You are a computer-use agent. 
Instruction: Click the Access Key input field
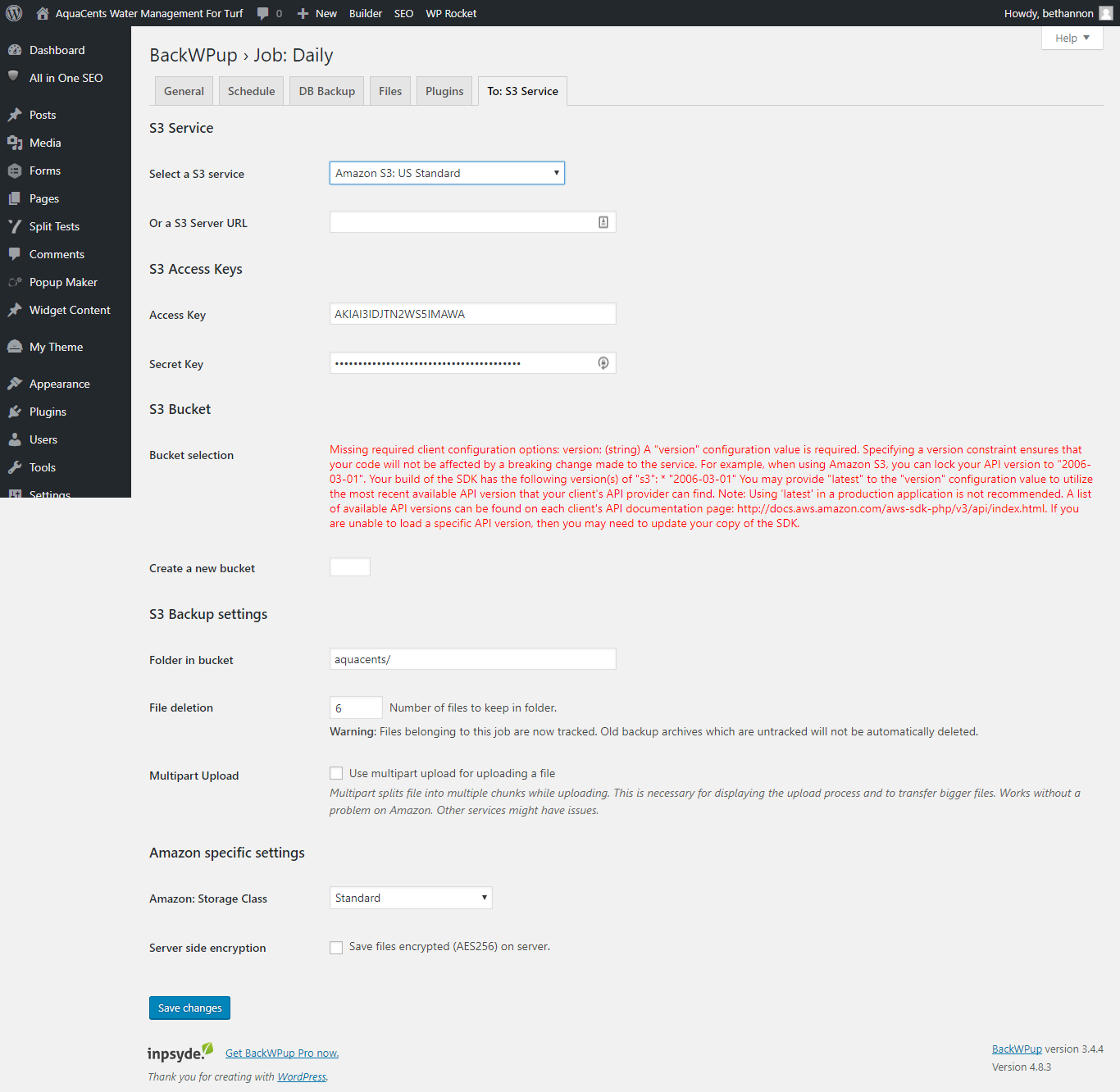(472, 314)
